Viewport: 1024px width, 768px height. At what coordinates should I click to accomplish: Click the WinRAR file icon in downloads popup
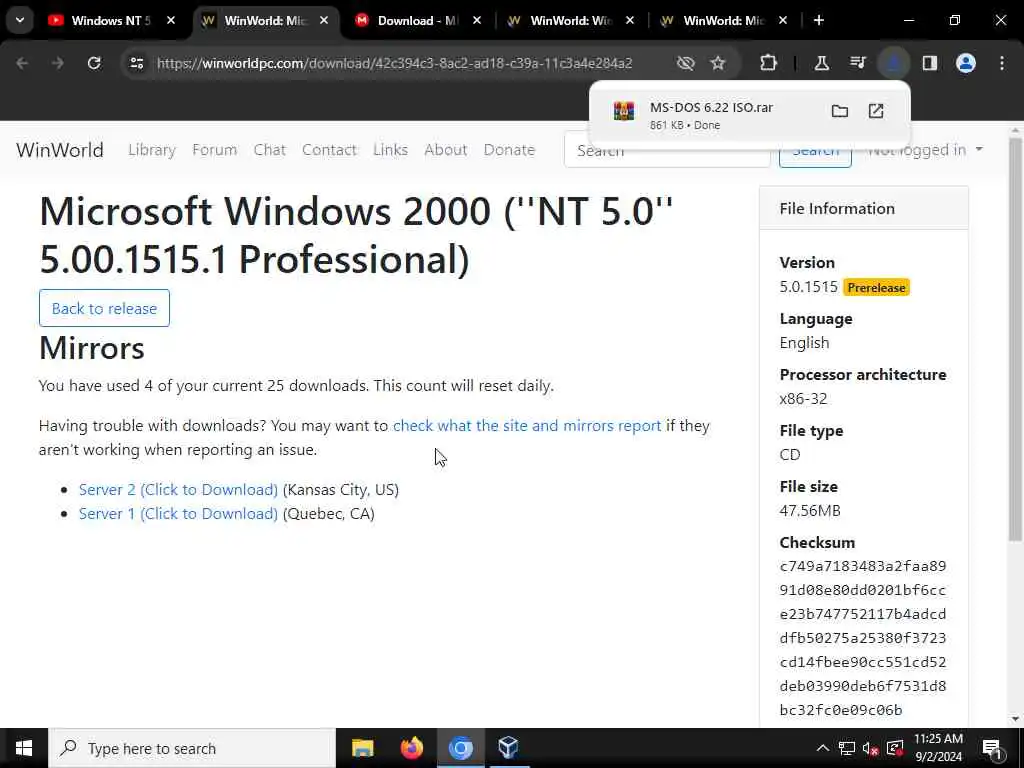point(624,111)
